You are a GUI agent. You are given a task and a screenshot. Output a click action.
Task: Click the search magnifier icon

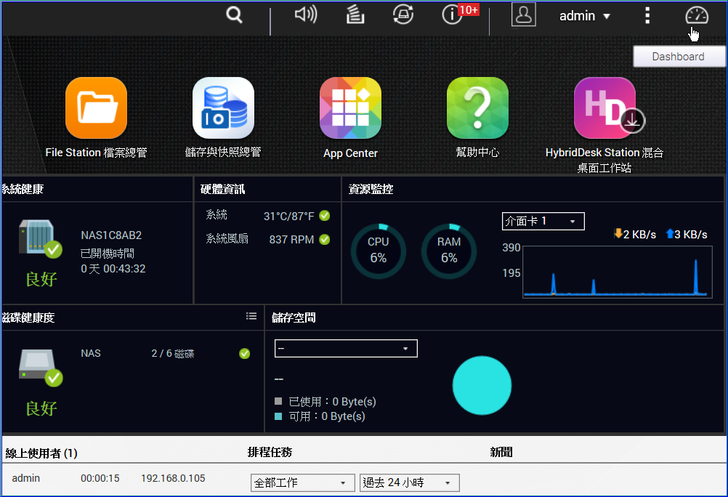point(235,15)
